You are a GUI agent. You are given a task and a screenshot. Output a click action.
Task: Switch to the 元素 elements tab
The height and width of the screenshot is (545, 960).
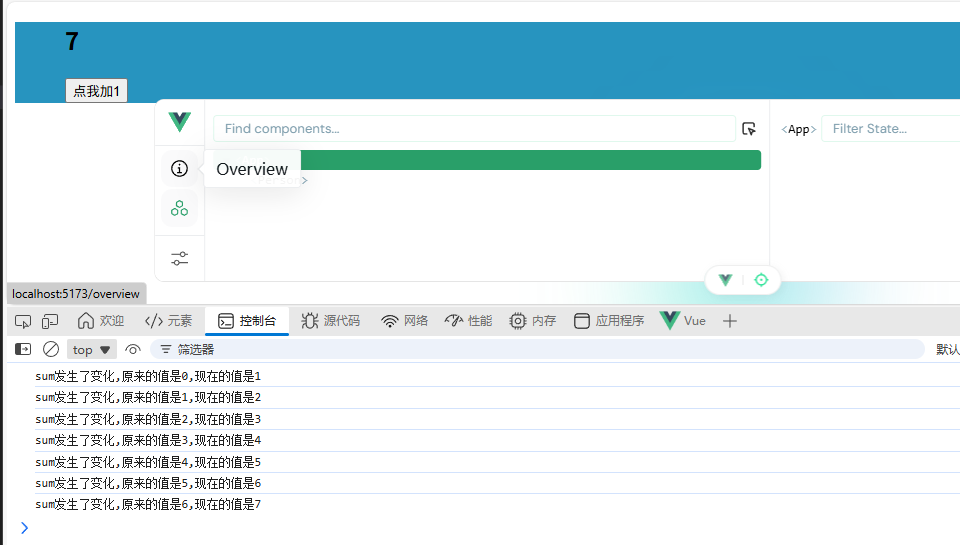pos(168,321)
